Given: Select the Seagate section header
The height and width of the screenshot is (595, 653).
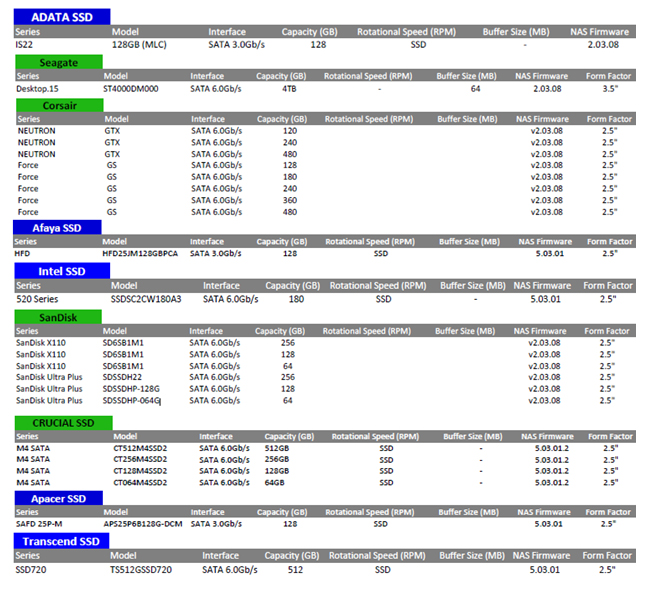Looking at the screenshot, I should [x=59, y=62].
